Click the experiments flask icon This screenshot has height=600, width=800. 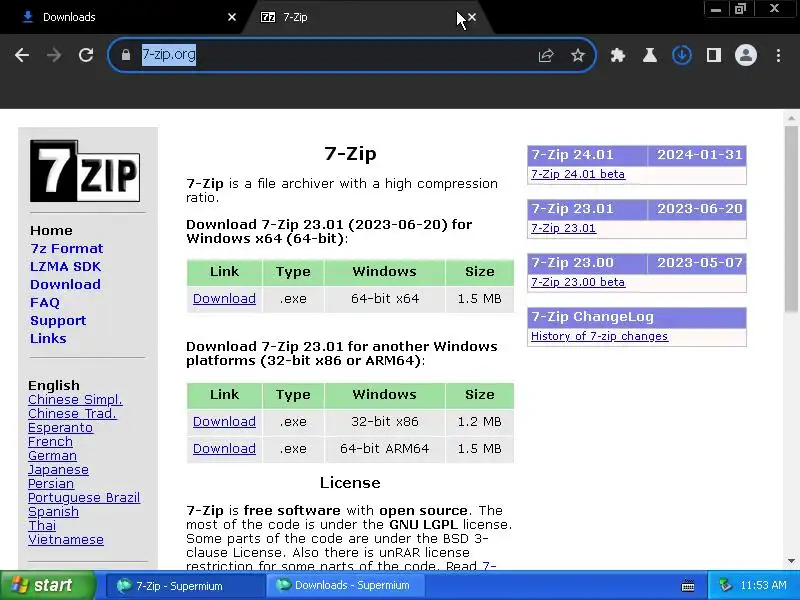pos(649,55)
